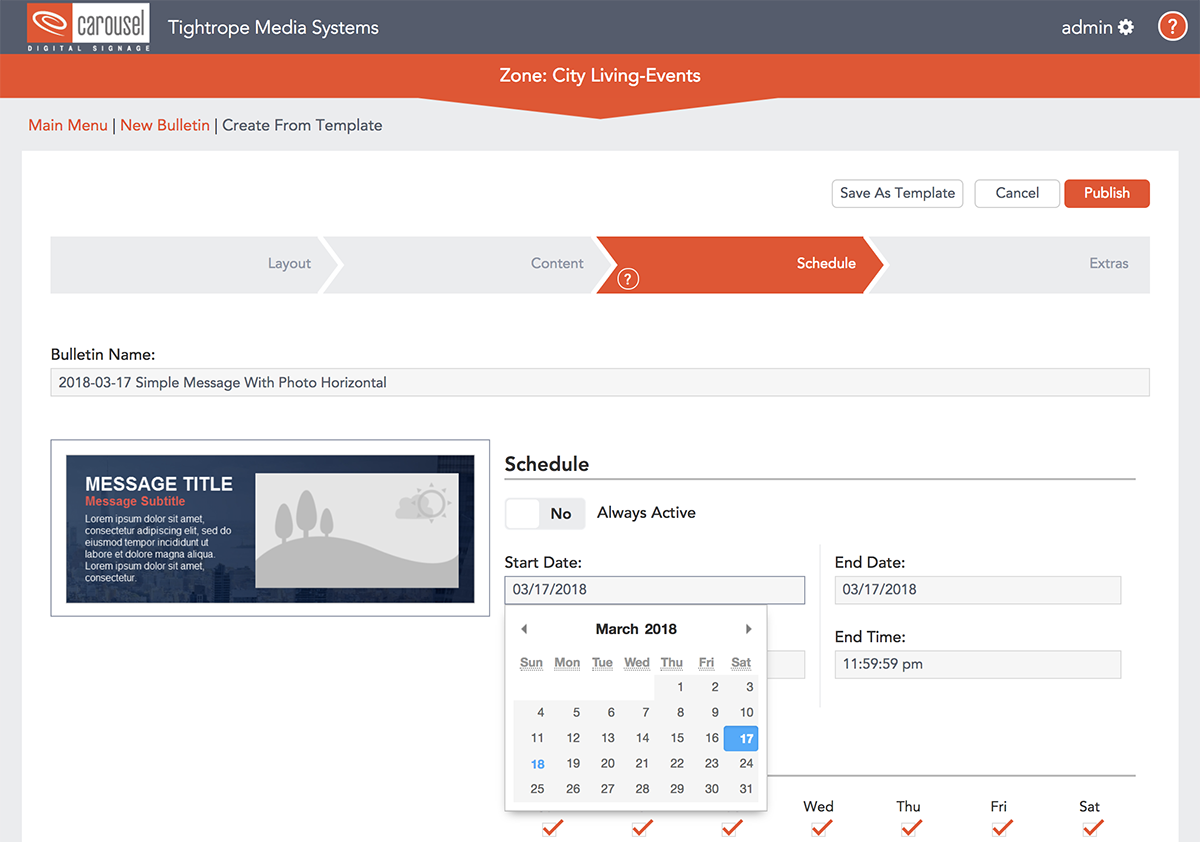The width and height of the screenshot is (1200, 842).
Task: Click the Bulletin Name input field
Action: pyautogui.click(x=600, y=382)
